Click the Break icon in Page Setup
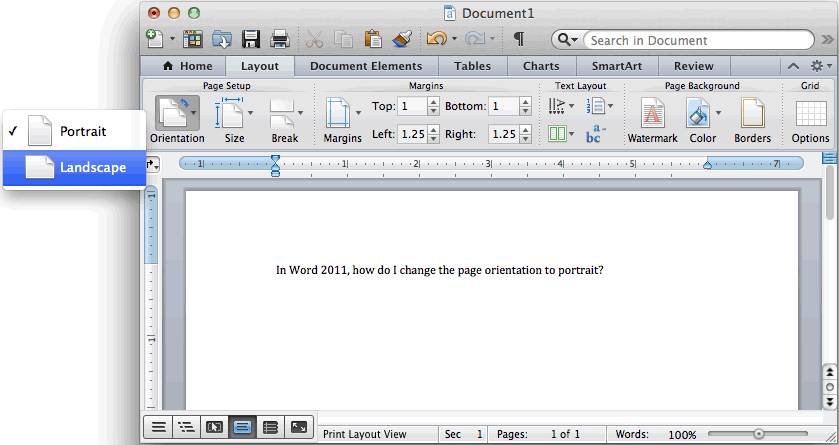 [282, 113]
